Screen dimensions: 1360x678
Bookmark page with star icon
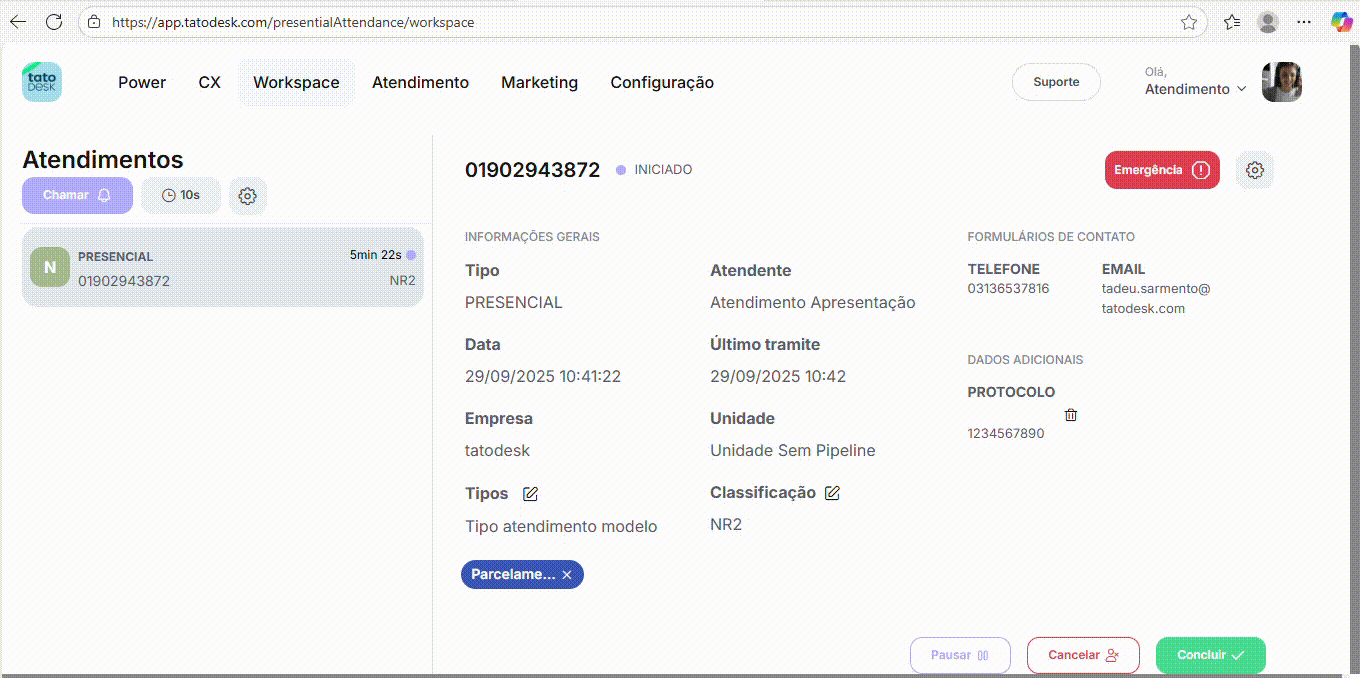(1188, 22)
